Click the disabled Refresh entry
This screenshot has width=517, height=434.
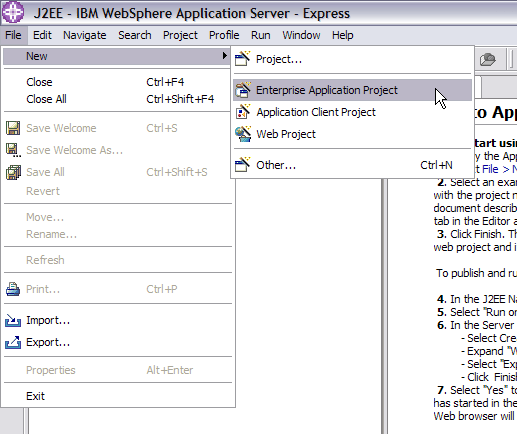pyautogui.click(x=117, y=260)
